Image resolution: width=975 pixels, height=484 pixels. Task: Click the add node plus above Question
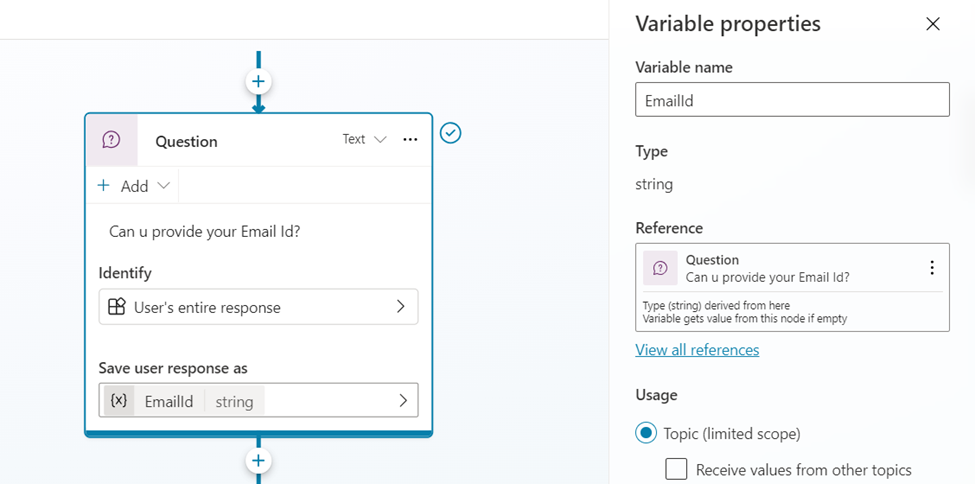pos(258,81)
